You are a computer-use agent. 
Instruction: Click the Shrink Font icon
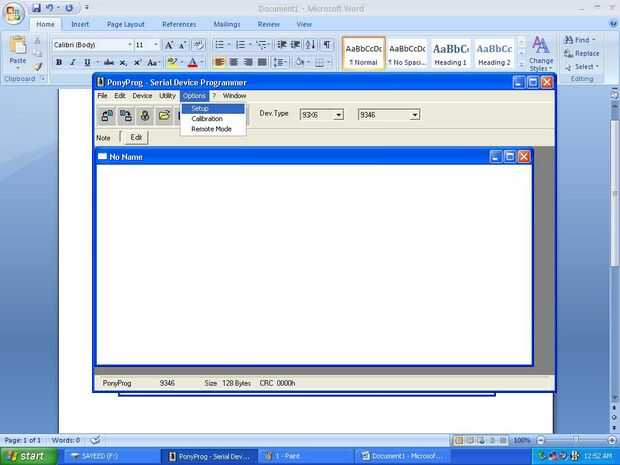(x=182, y=45)
